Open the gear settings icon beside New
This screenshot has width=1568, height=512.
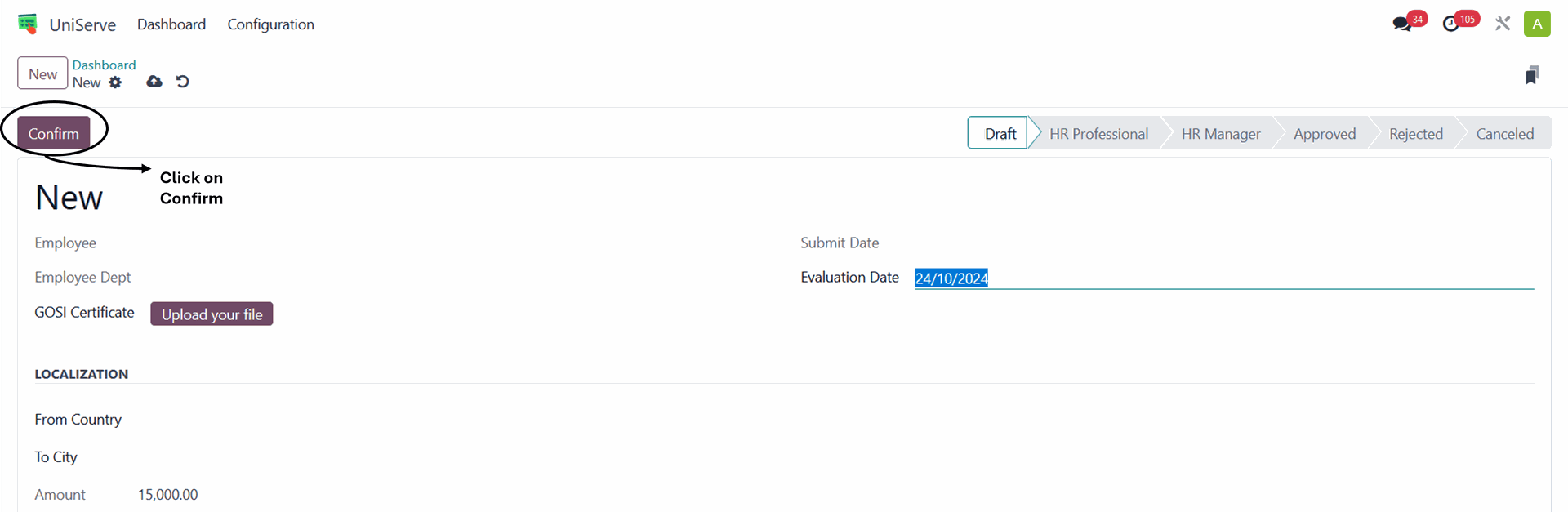coord(115,82)
